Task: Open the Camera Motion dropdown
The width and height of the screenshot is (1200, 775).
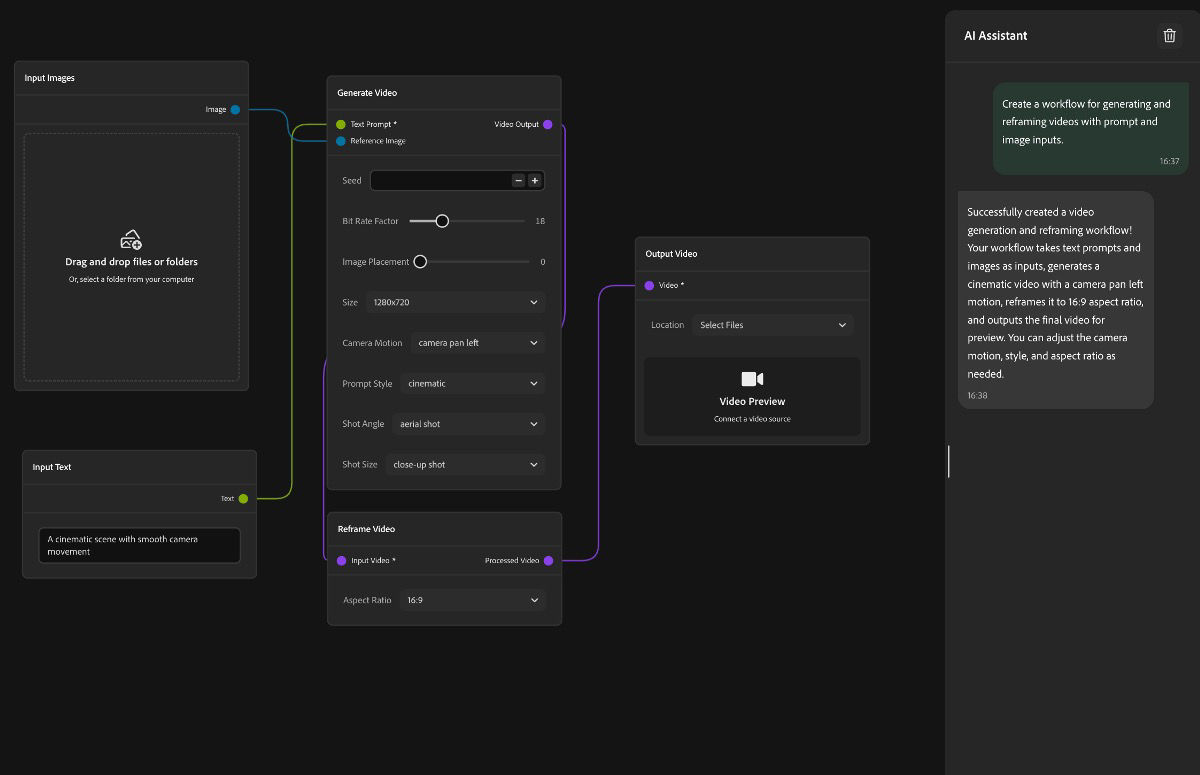Action: point(477,342)
